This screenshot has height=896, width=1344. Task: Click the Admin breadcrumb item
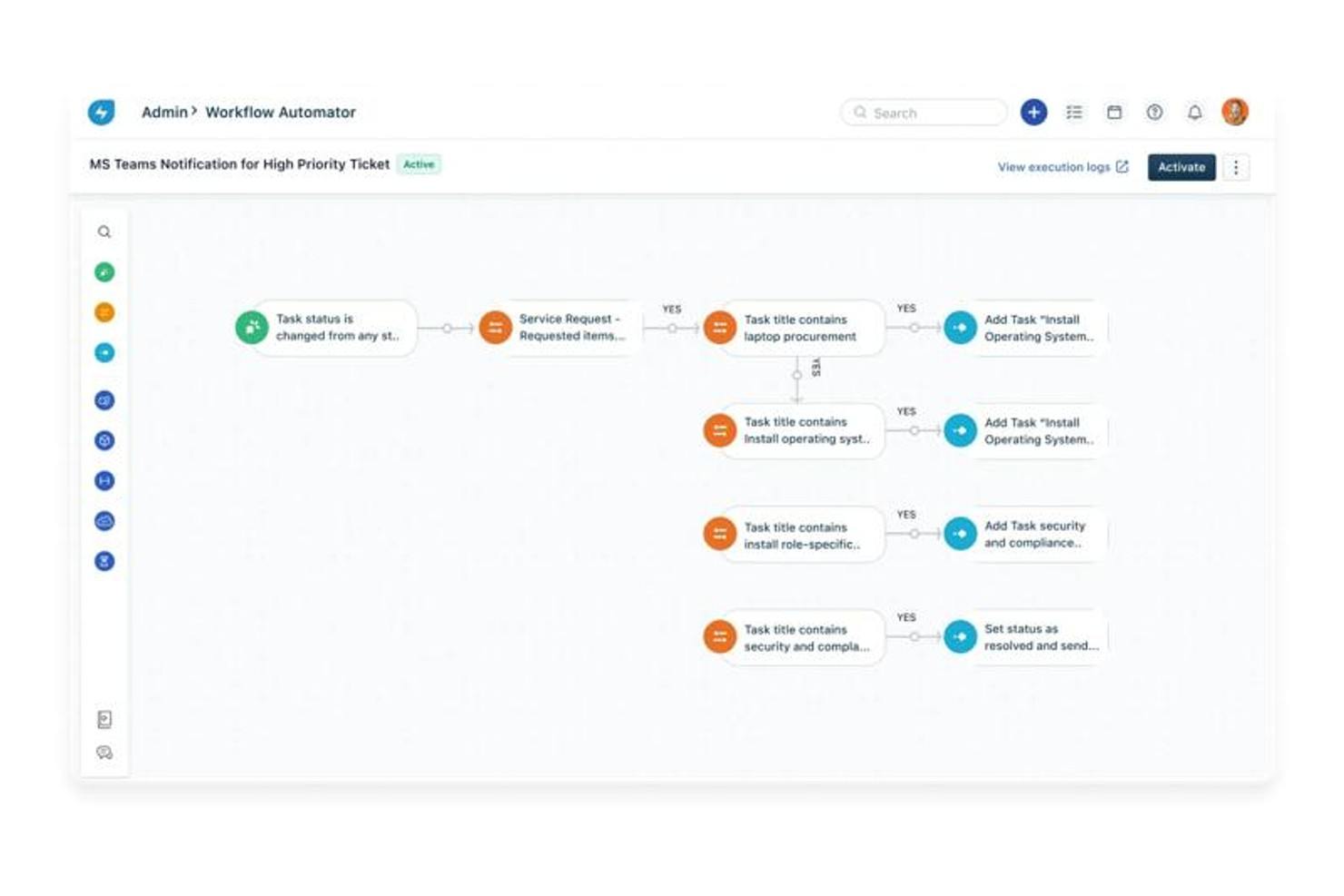[x=163, y=112]
